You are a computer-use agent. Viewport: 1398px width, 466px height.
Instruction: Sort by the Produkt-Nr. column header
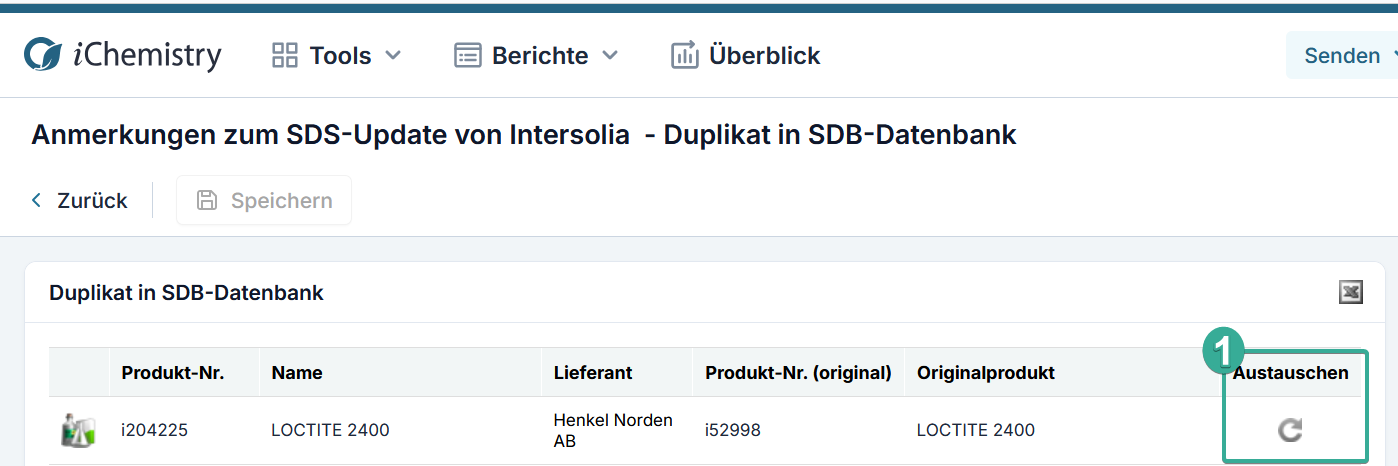coord(173,373)
